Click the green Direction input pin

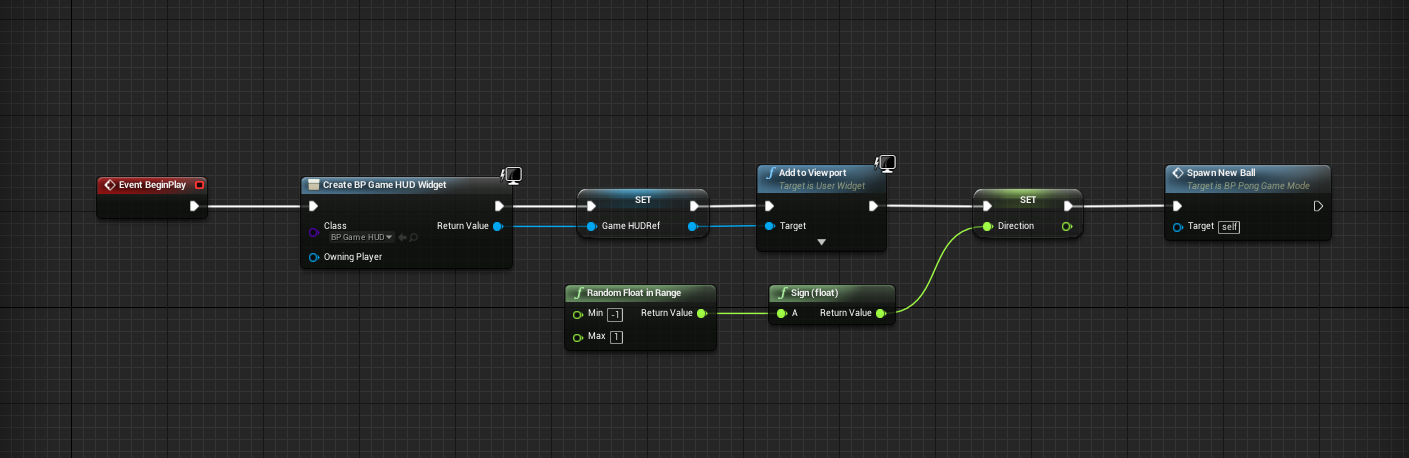tap(988, 227)
